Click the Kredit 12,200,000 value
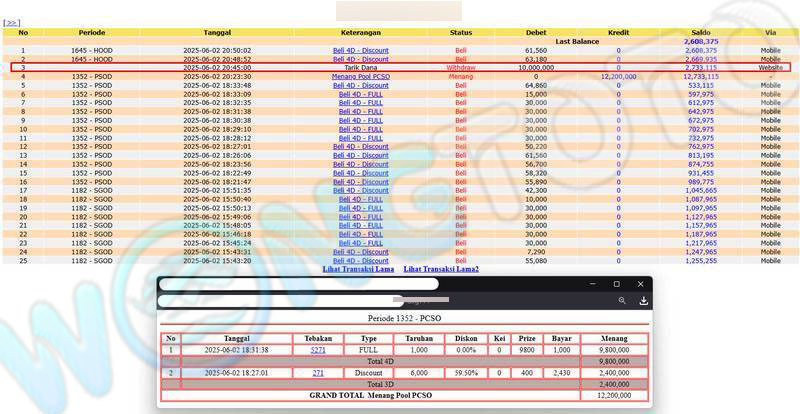Viewport: 800px width, 414px height. click(x=618, y=76)
